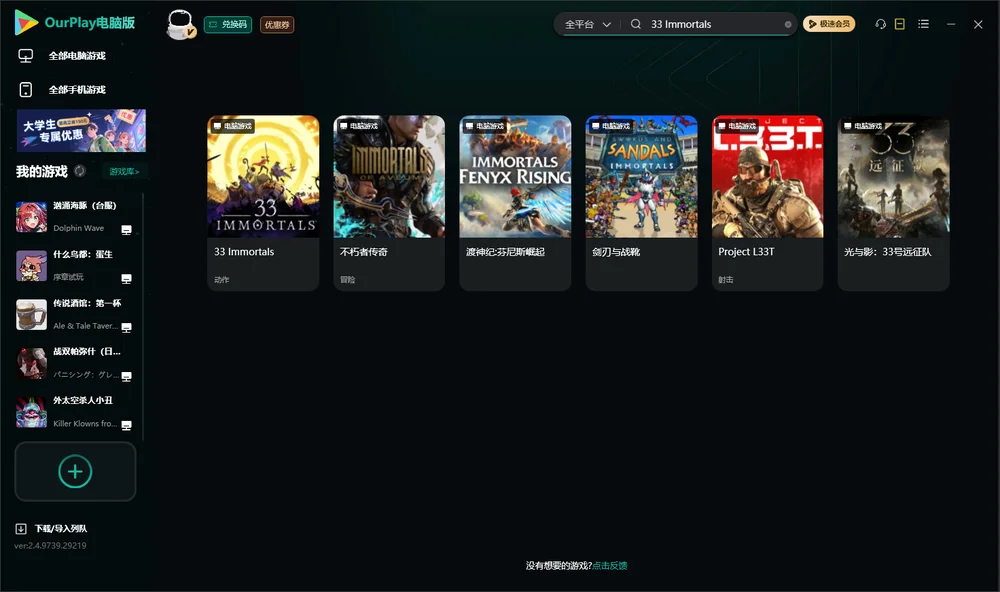The height and width of the screenshot is (592, 1000).
Task: Click the Killer Klowns game icon
Action: 31,412
